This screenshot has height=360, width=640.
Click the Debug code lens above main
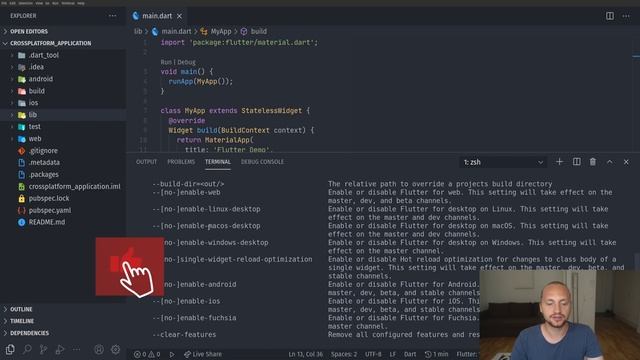point(187,62)
